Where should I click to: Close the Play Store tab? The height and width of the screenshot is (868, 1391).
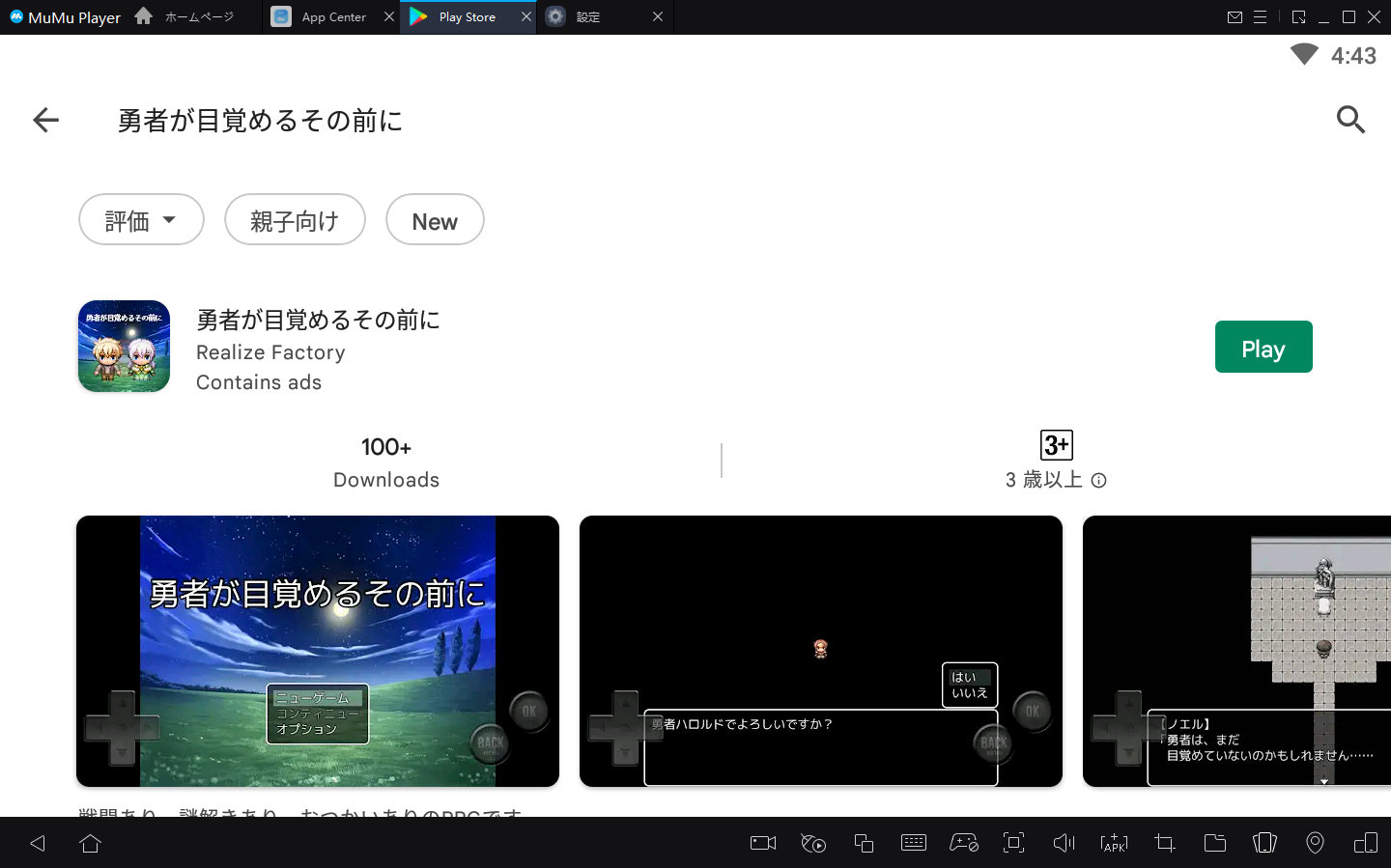(x=526, y=16)
